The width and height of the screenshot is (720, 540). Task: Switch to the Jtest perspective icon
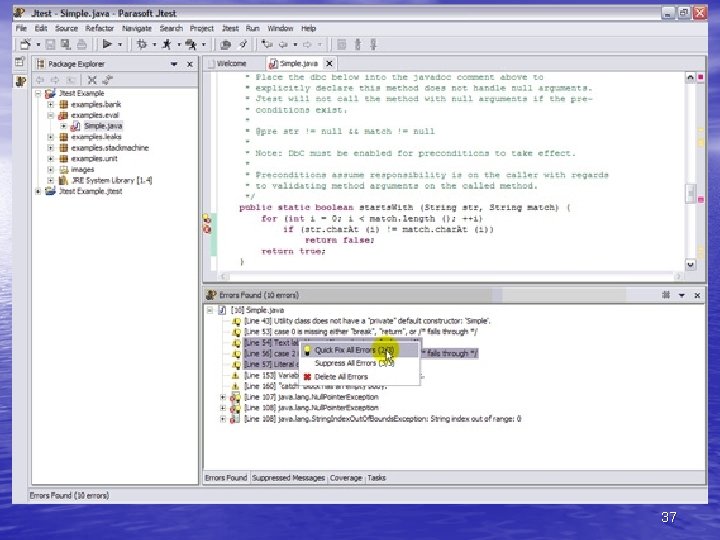(21, 82)
